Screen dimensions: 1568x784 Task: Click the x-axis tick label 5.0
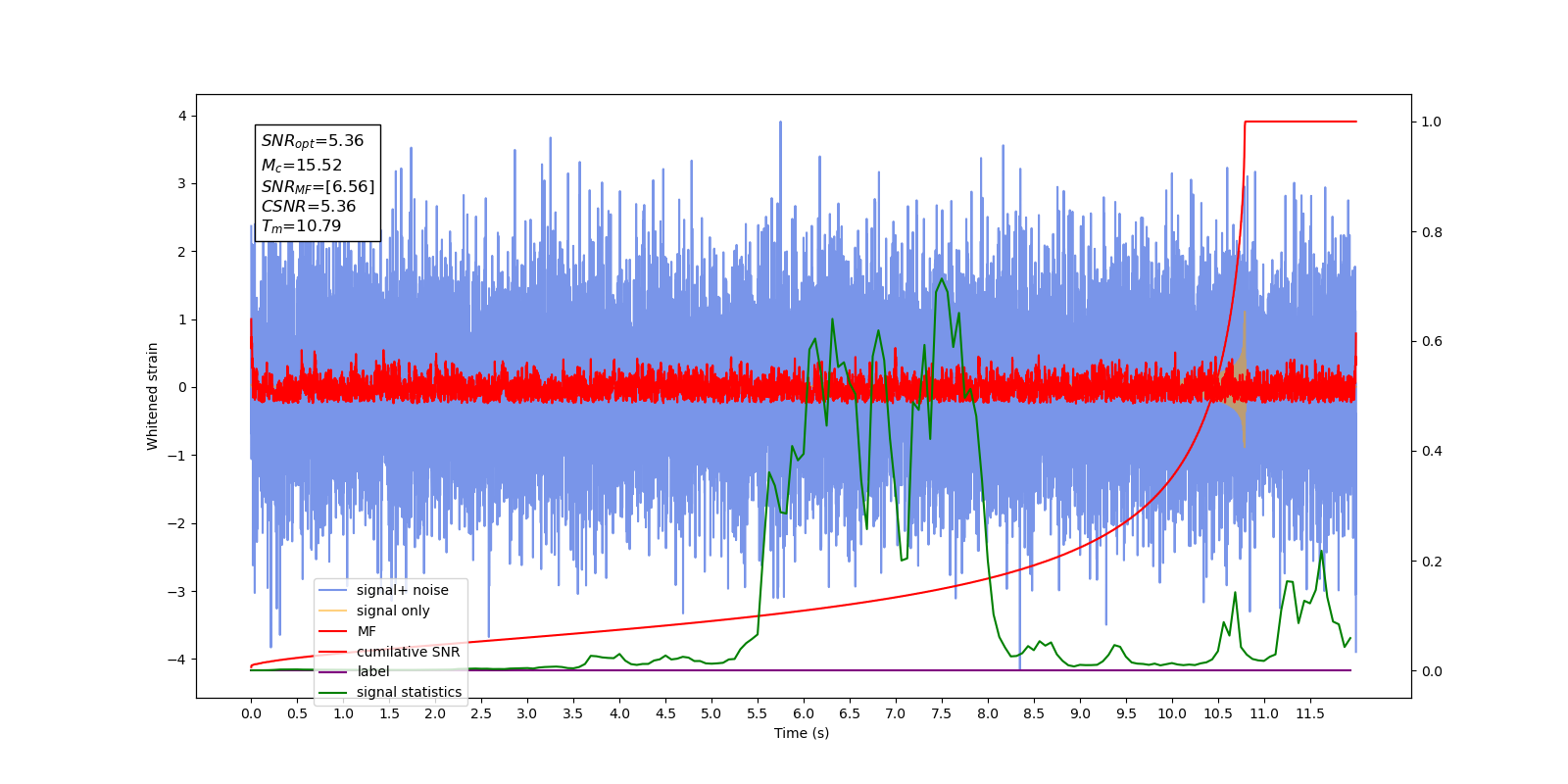(711, 713)
